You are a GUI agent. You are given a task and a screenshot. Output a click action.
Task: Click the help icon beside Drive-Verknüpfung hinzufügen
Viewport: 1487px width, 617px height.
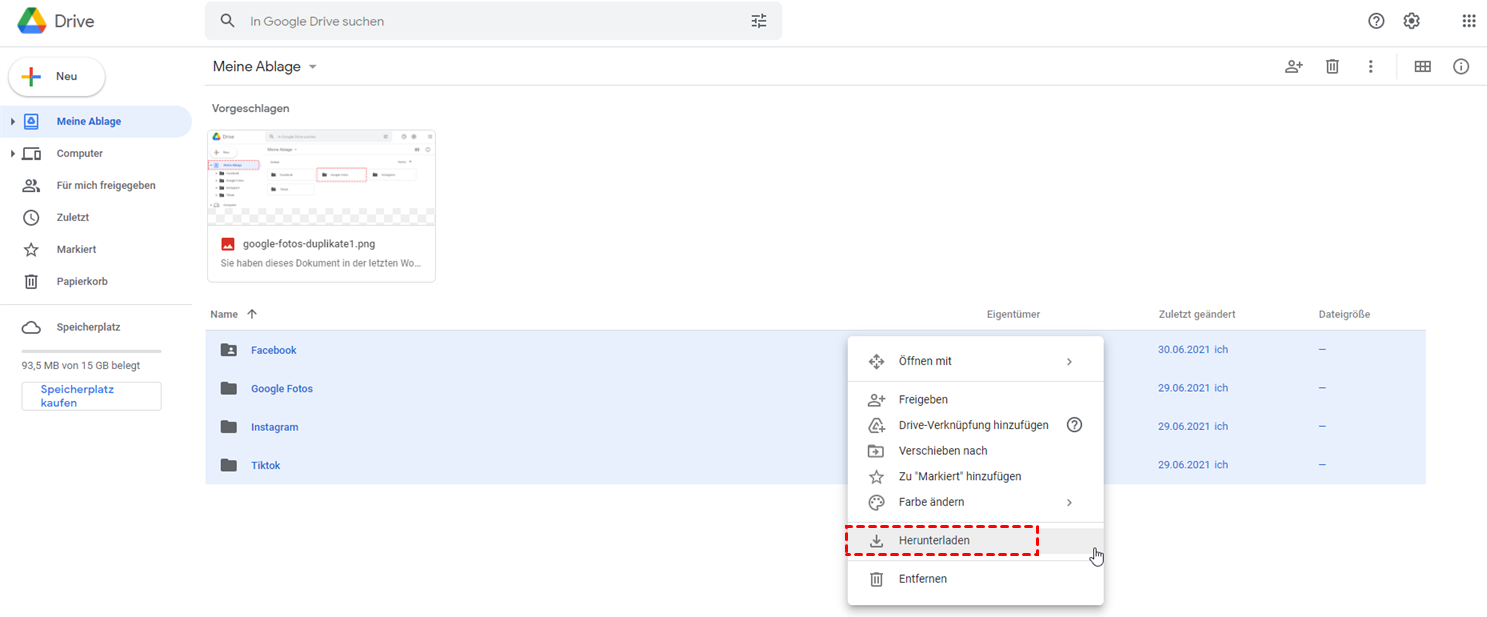1074,425
